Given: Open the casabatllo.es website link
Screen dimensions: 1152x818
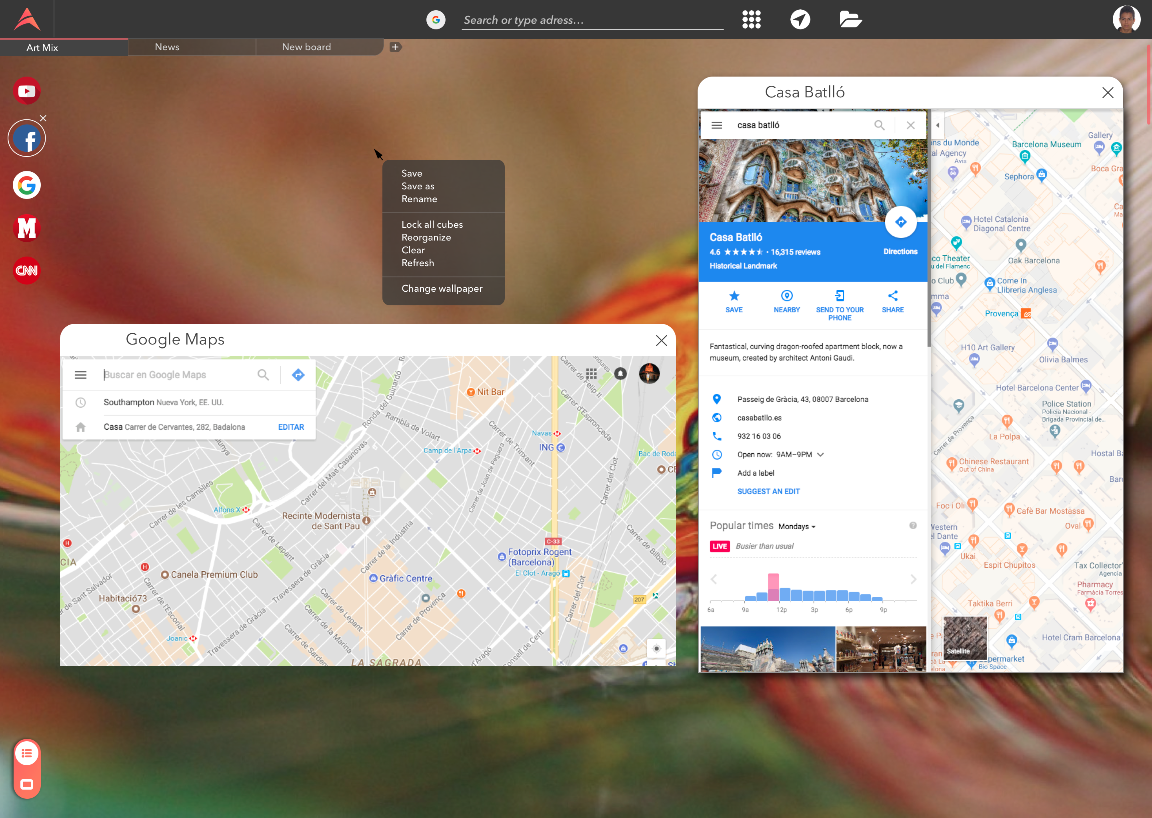Looking at the screenshot, I should click(760, 417).
